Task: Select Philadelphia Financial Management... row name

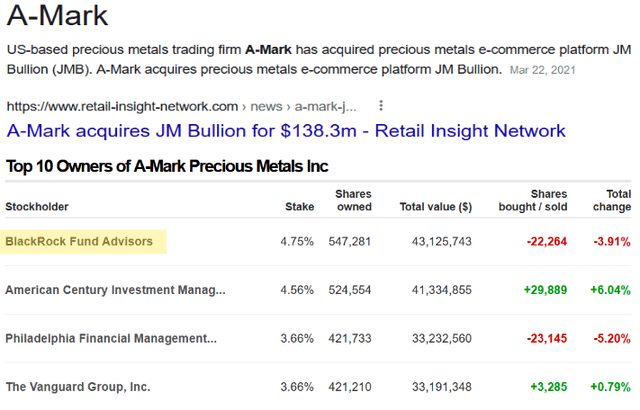Action: pos(111,339)
